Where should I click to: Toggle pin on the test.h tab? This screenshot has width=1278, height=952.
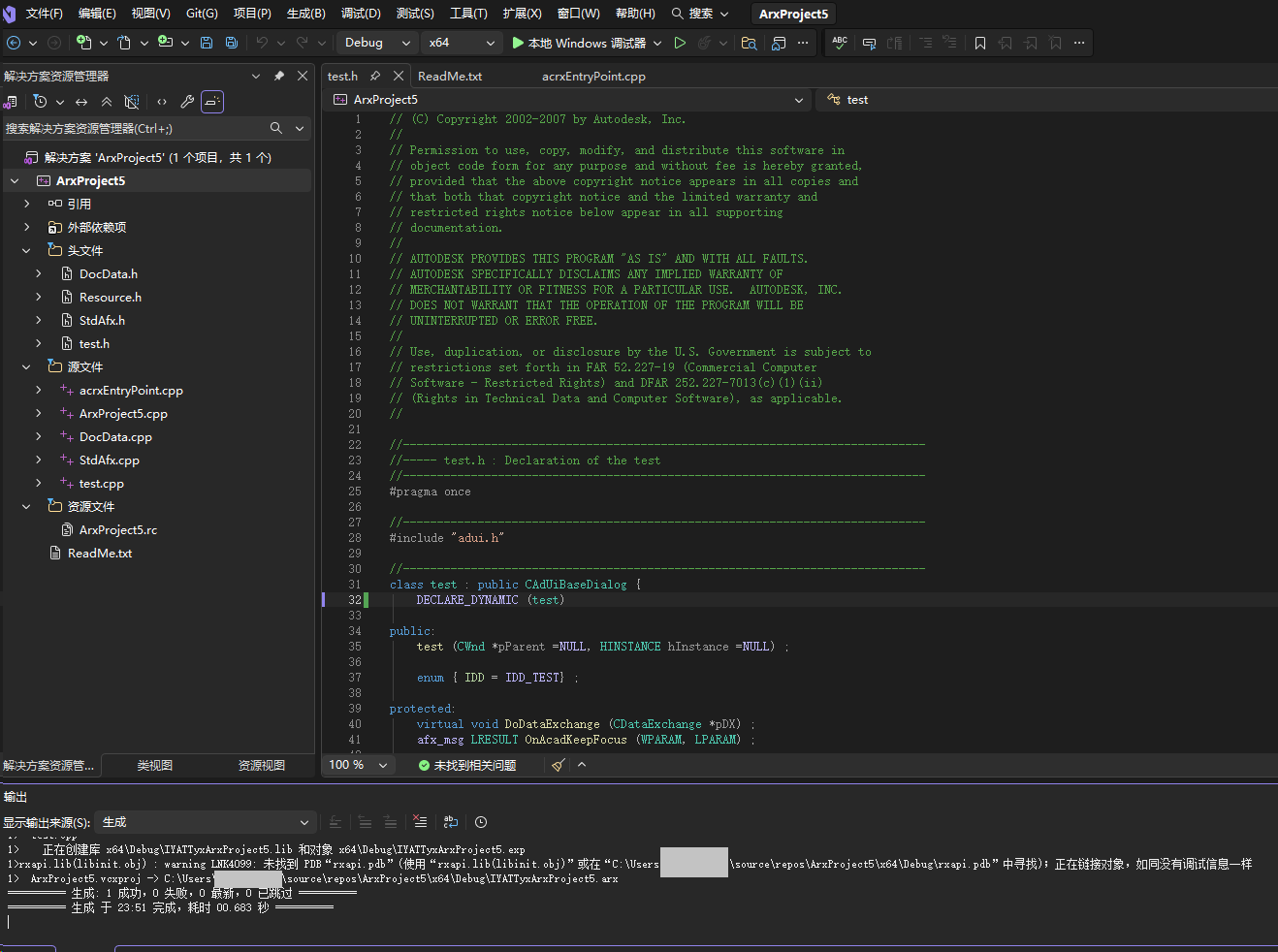(375, 76)
